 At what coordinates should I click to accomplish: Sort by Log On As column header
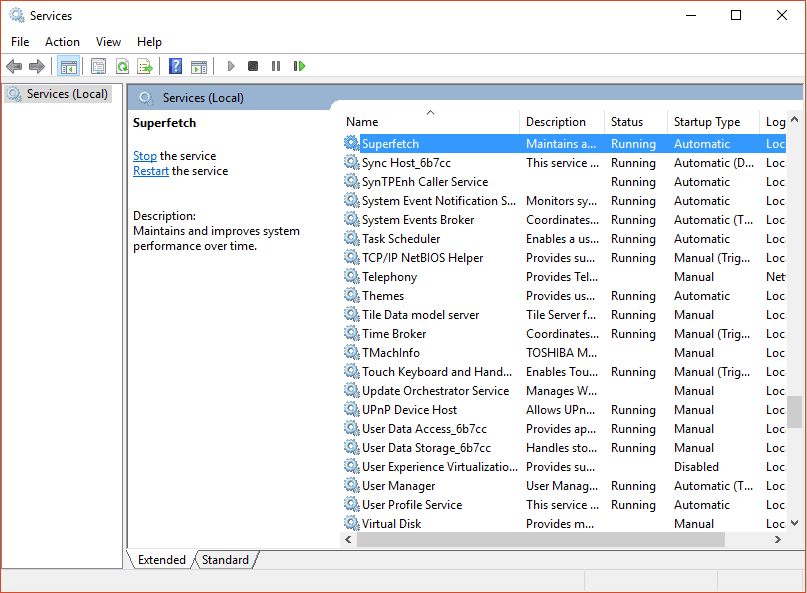[x=773, y=121]
